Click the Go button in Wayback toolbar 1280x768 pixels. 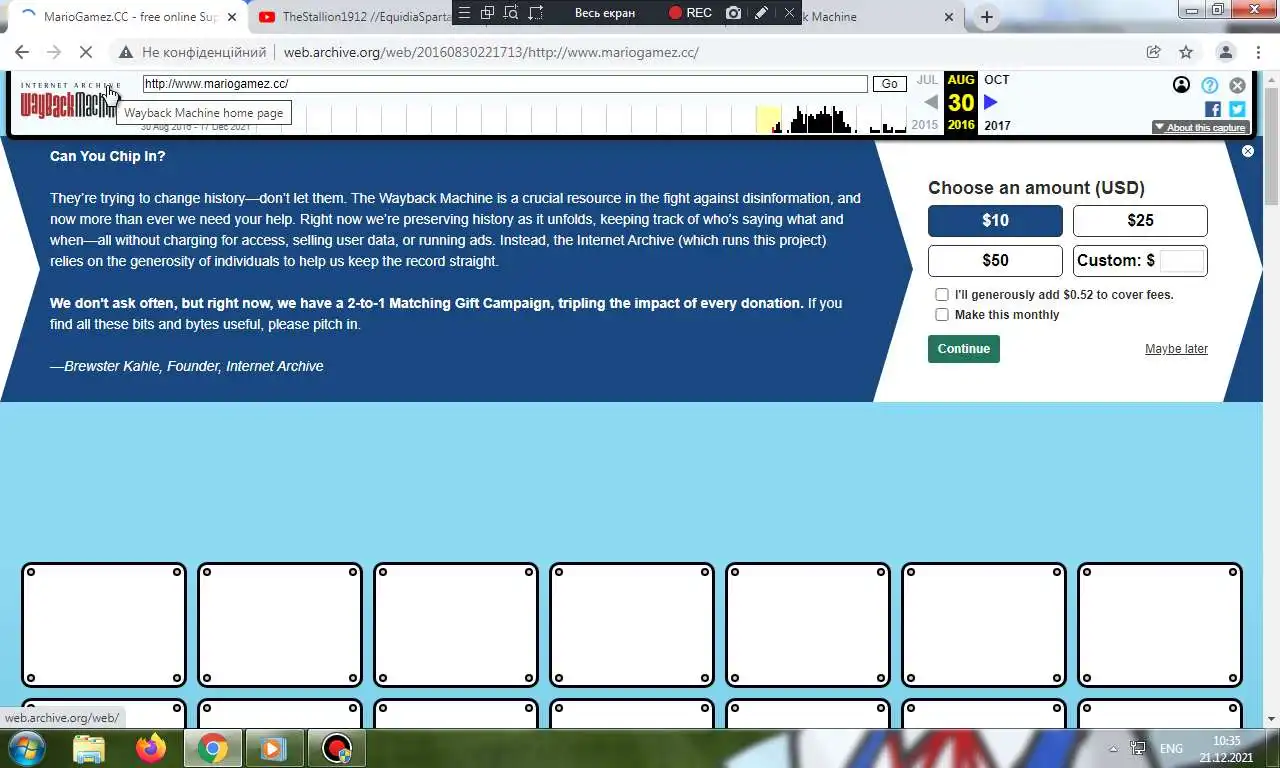[889, 84]
